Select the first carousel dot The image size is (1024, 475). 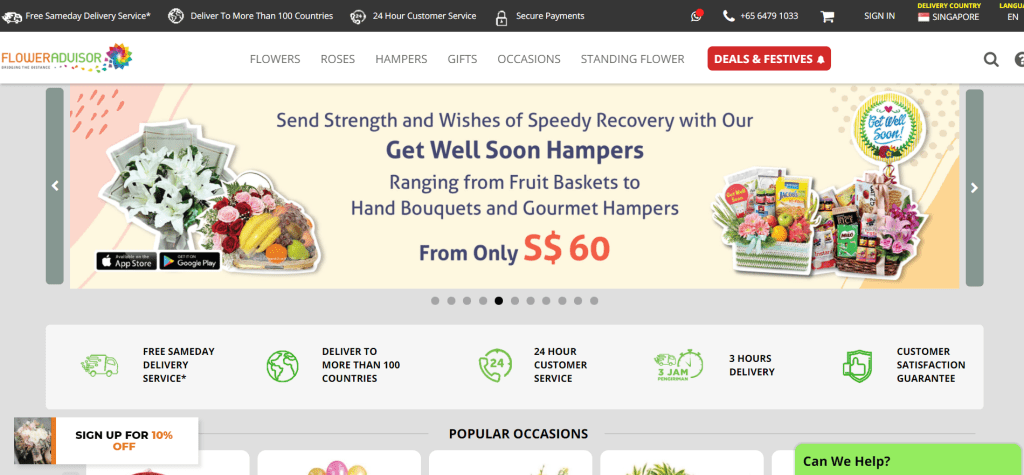coord(435,301)
